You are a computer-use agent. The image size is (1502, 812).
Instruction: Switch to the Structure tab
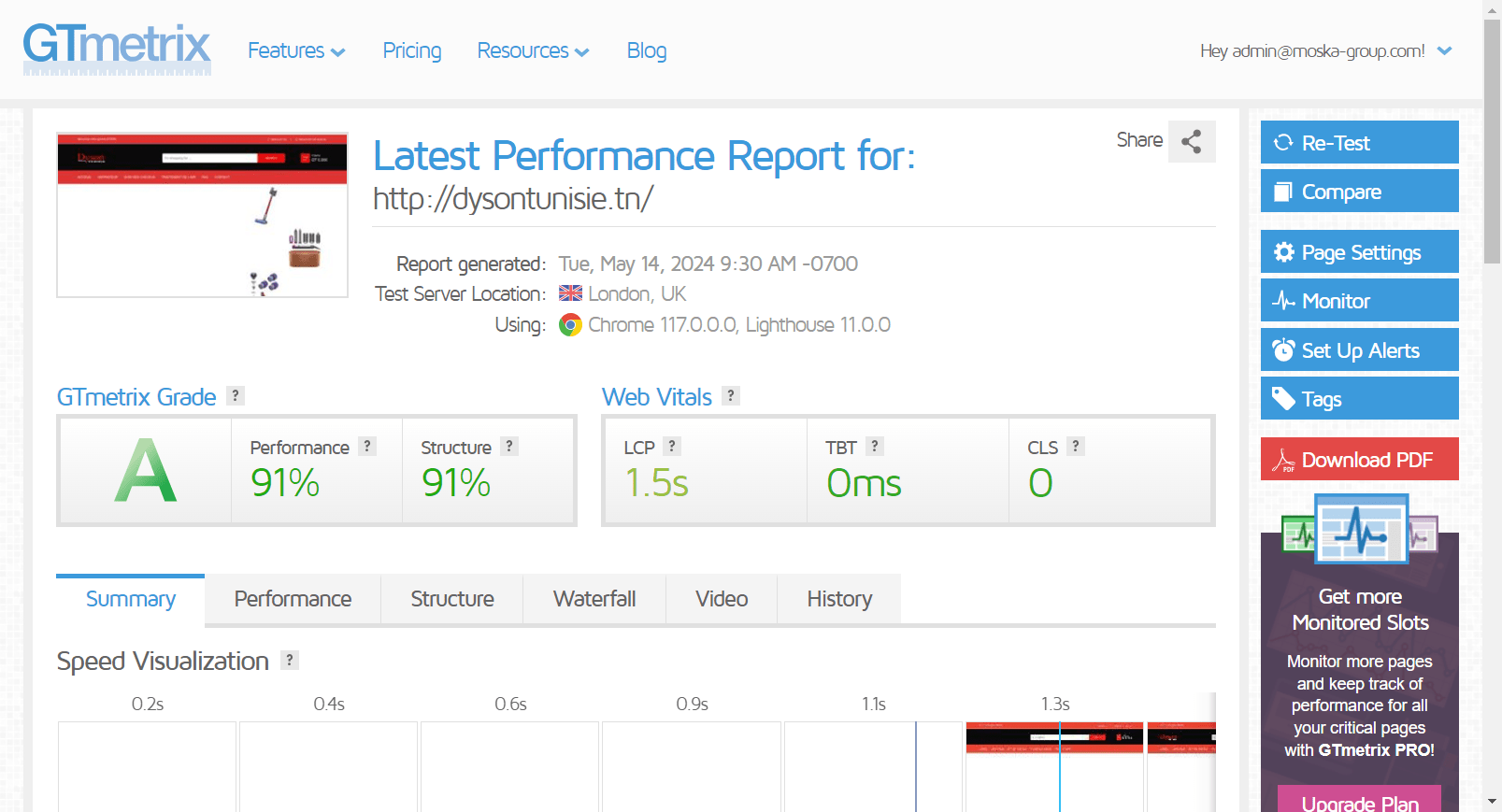coord(452,599)
